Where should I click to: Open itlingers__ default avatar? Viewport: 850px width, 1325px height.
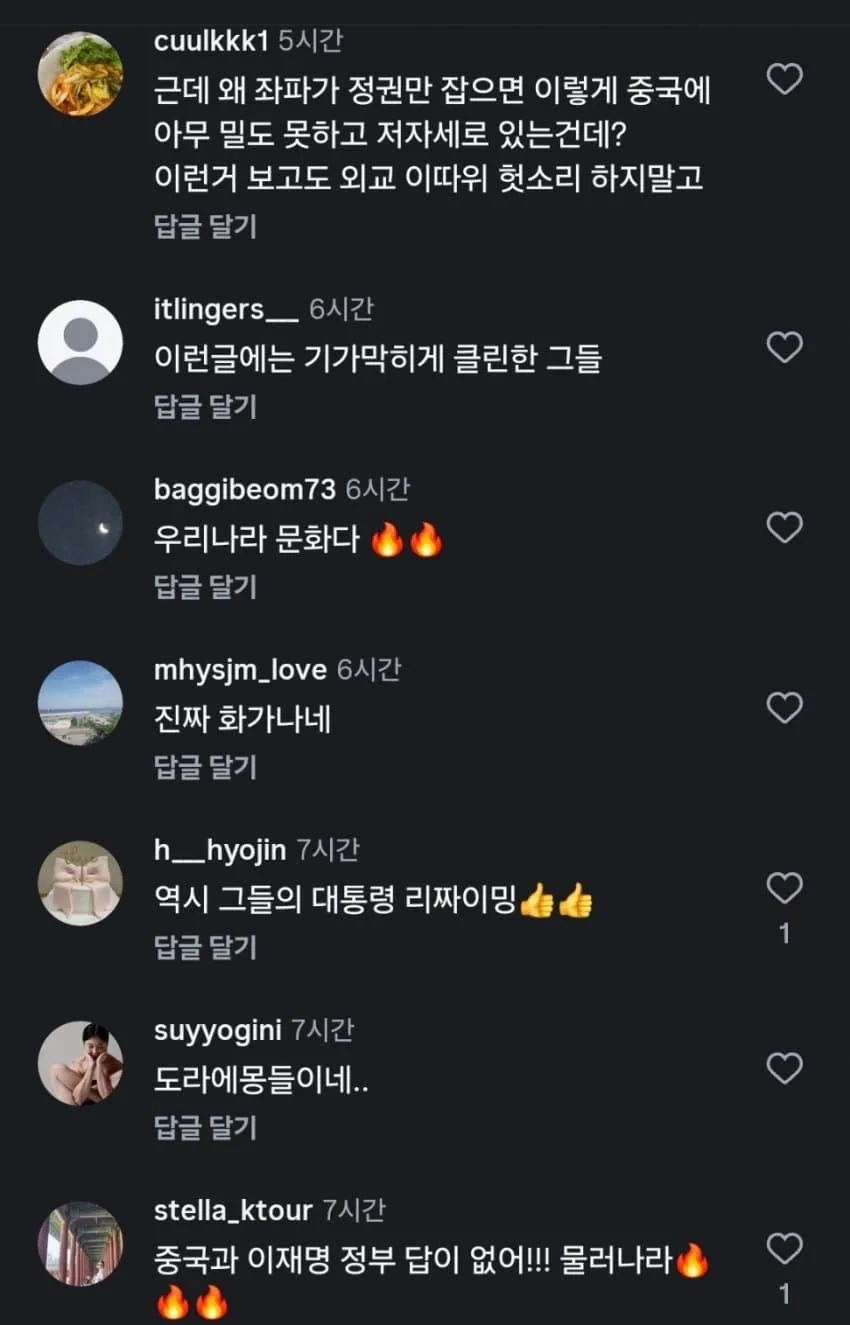[80, 342]
